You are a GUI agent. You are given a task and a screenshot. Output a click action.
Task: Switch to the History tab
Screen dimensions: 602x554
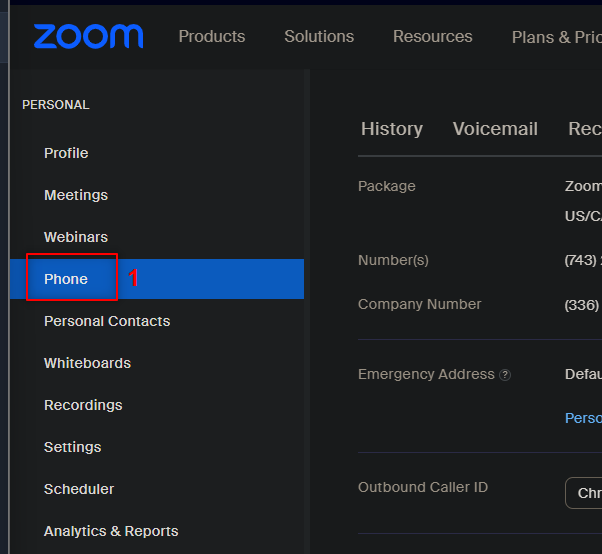click(392, 129)
